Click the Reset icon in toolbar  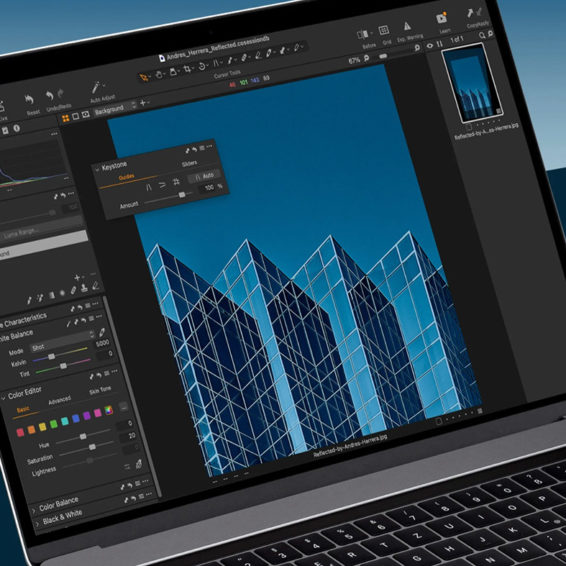(29, 99)
